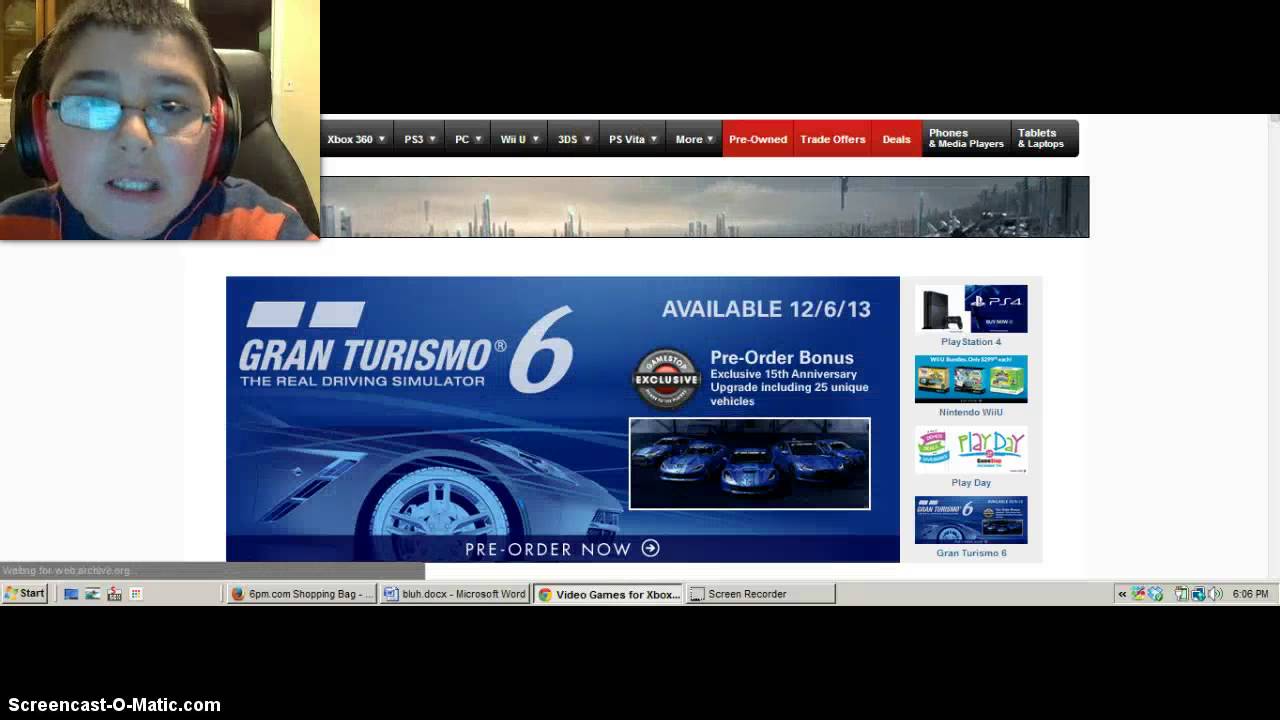Expand the Wii U menu
Screen dimensions: 1280x720
[x=520, y=139]
